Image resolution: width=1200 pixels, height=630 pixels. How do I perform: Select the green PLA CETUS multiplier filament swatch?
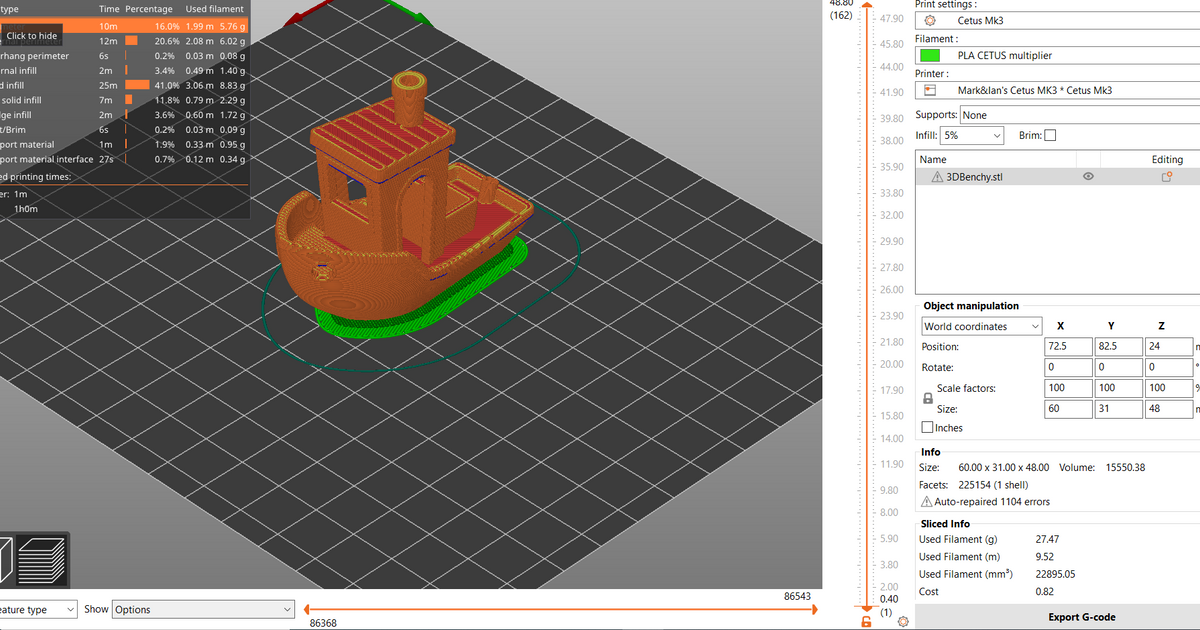[x=929, y=55]
